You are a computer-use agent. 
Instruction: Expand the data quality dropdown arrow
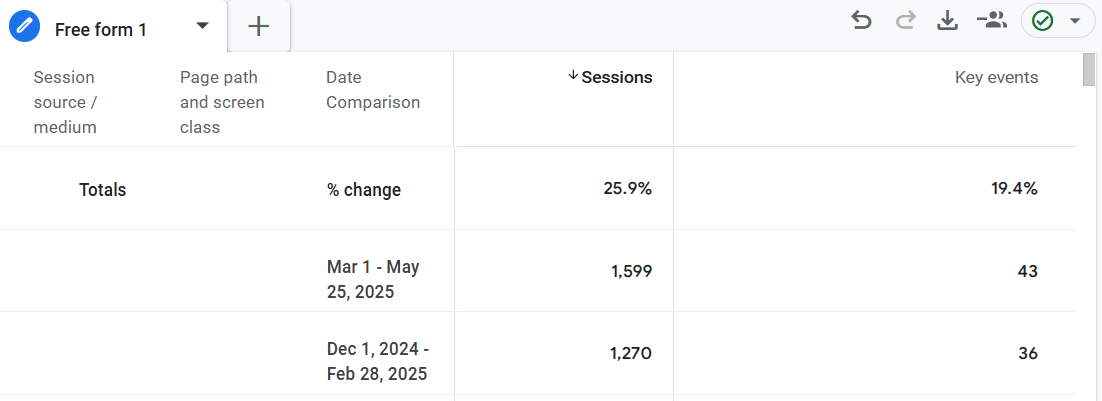click(x=1075, y=21)
